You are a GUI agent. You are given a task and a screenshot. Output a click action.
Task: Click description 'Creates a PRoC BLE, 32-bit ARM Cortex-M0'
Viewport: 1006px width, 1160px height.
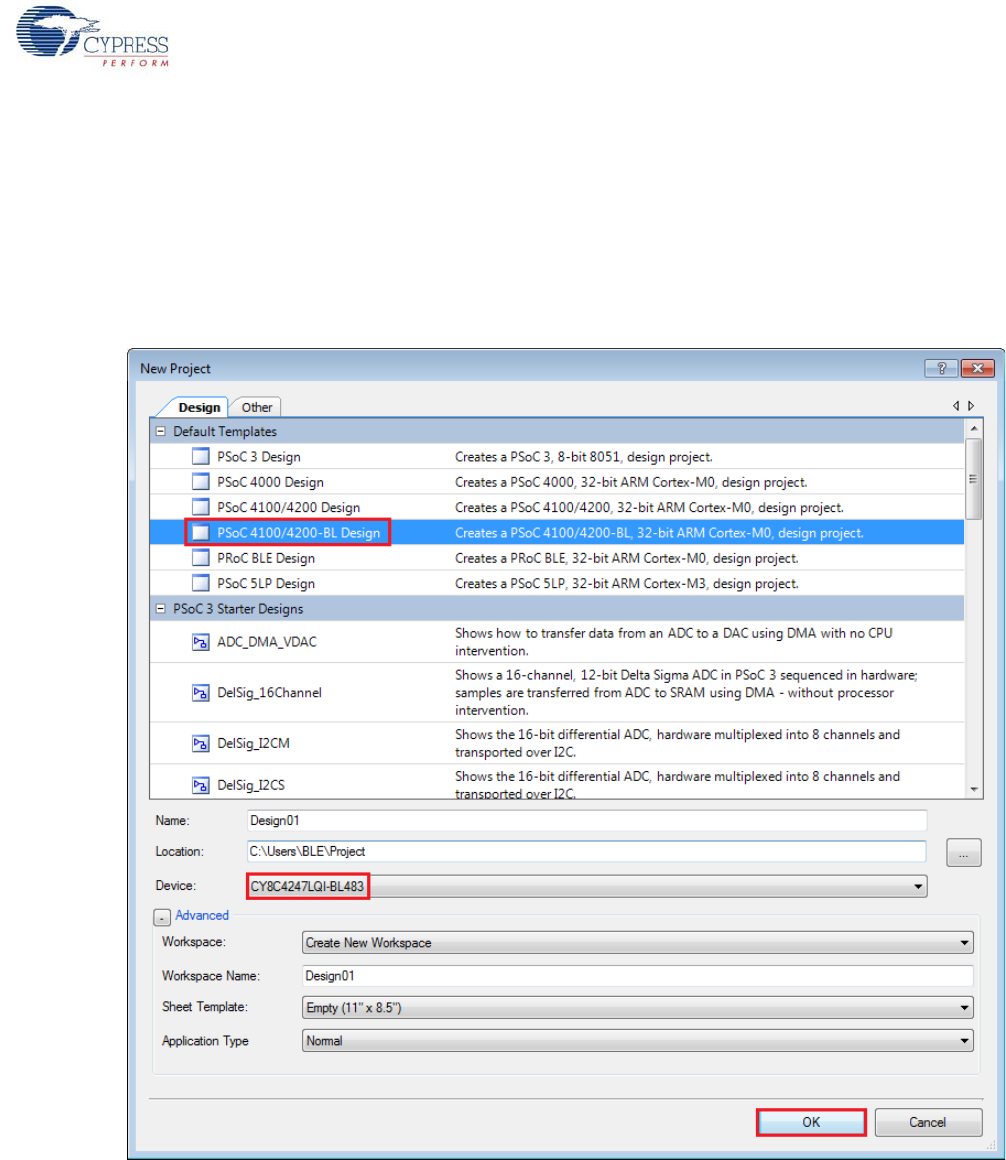(627, 559)
